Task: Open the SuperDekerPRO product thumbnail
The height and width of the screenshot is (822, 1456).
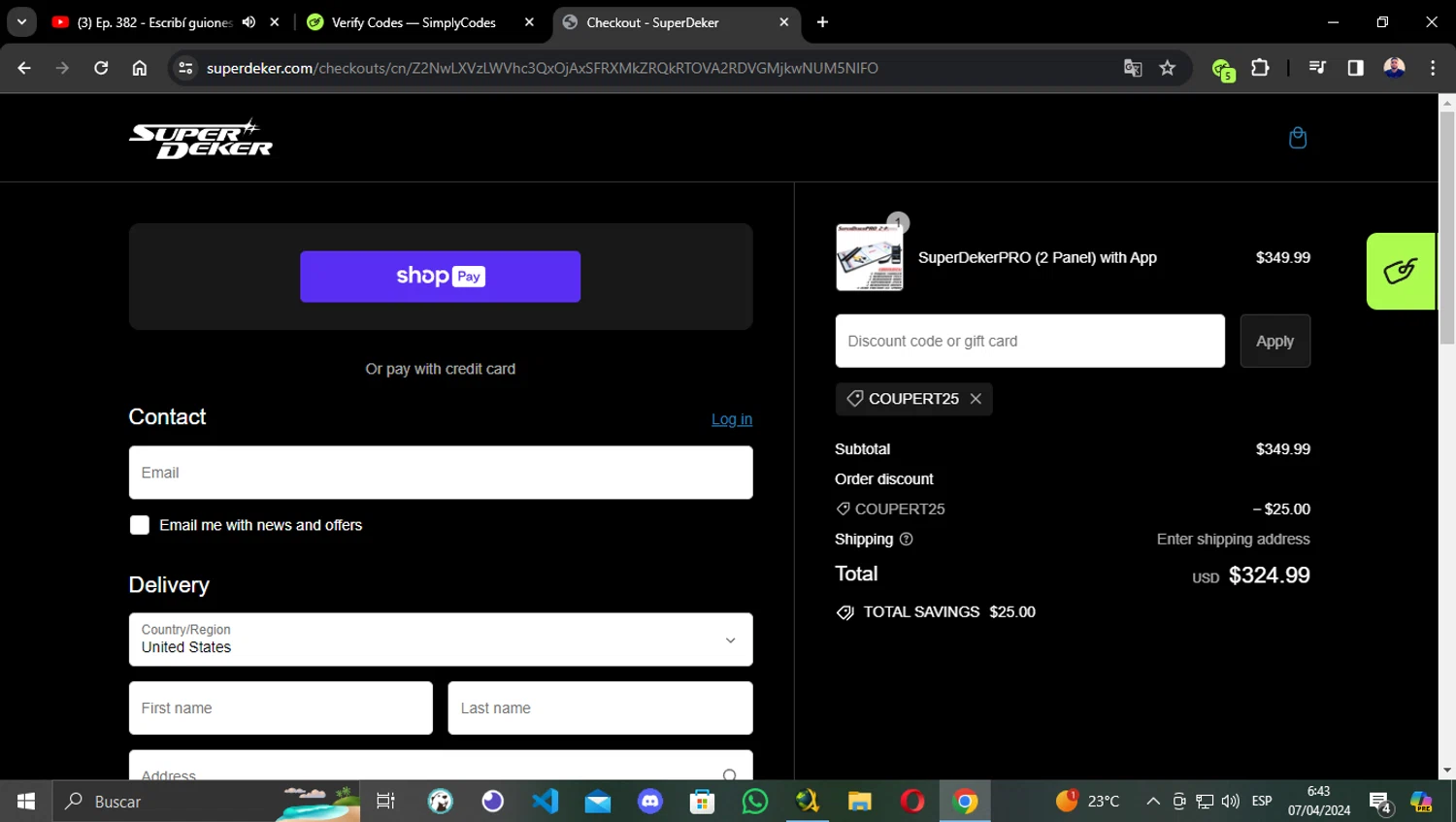Action: (x=870, y=257)
